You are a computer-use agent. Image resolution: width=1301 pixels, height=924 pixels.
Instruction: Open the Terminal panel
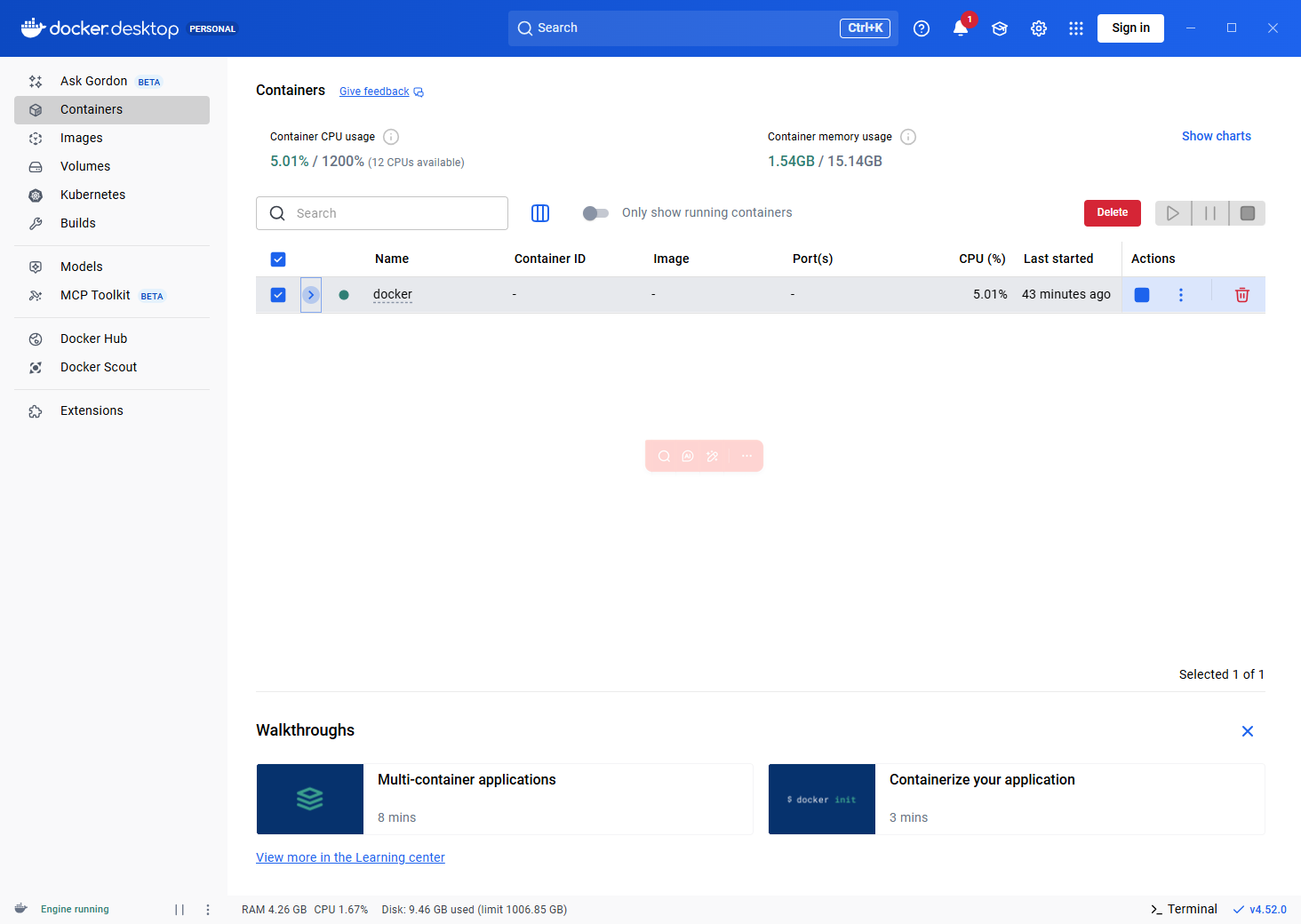[1184, 909]
